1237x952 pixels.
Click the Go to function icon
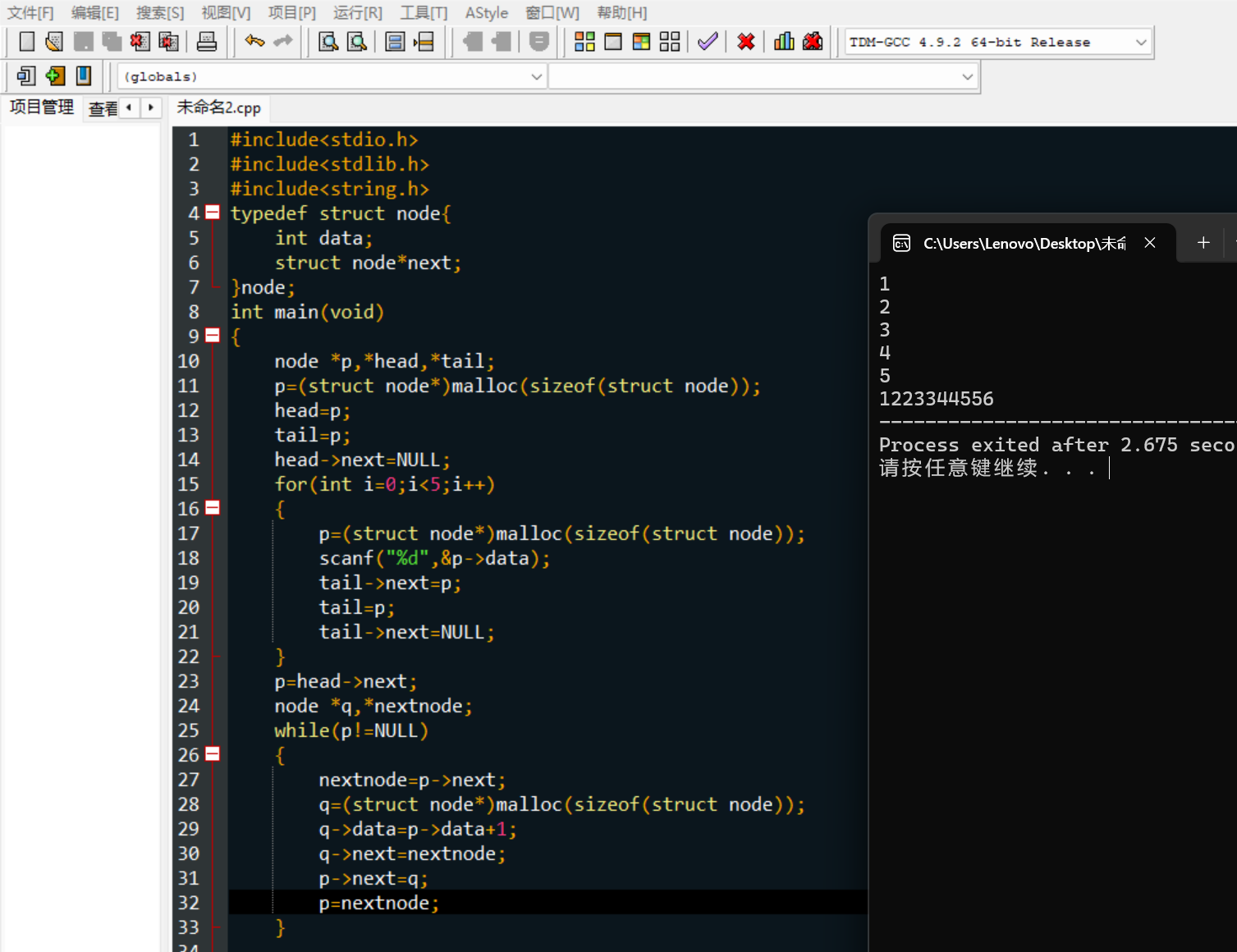point(395,42)
